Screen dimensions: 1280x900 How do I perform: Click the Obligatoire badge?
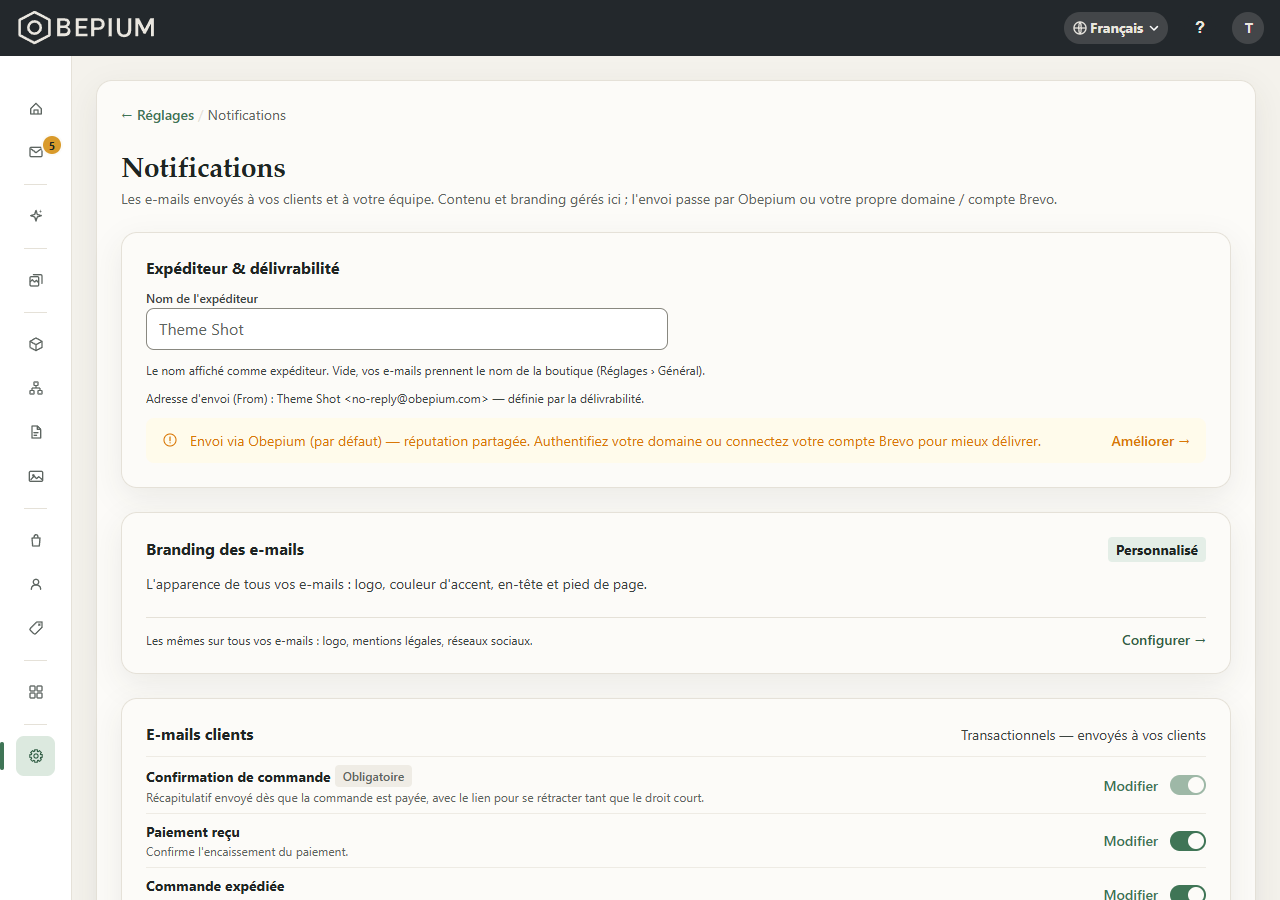click(374, 777)
